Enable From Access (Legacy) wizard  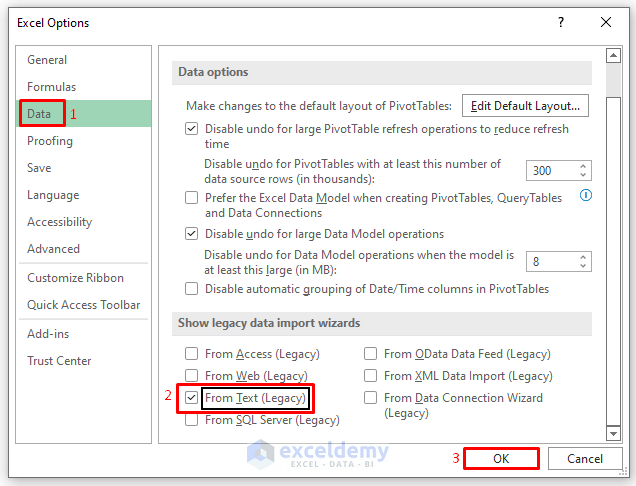point(192,354)
